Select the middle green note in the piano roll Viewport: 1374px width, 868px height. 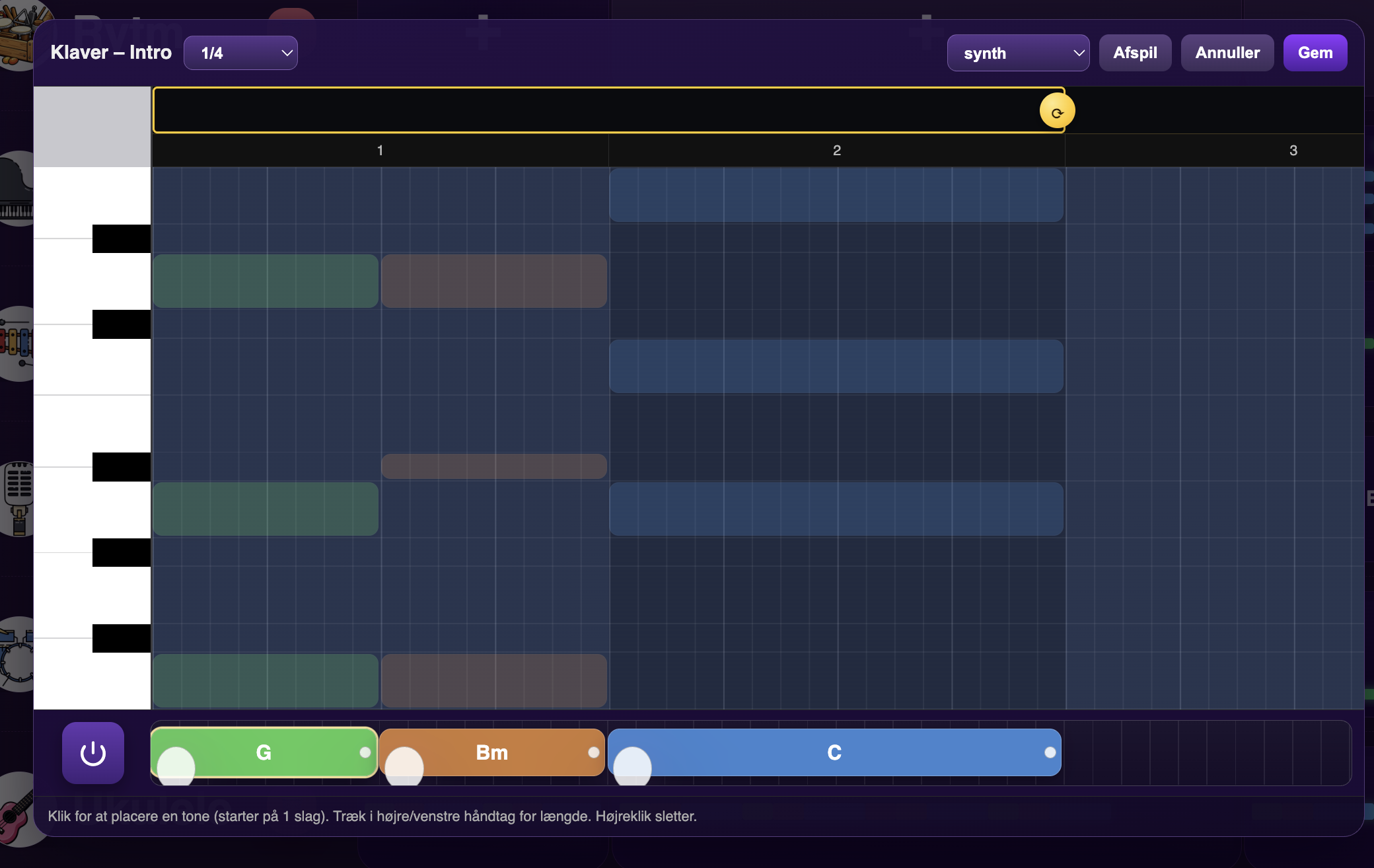(266, 509)
